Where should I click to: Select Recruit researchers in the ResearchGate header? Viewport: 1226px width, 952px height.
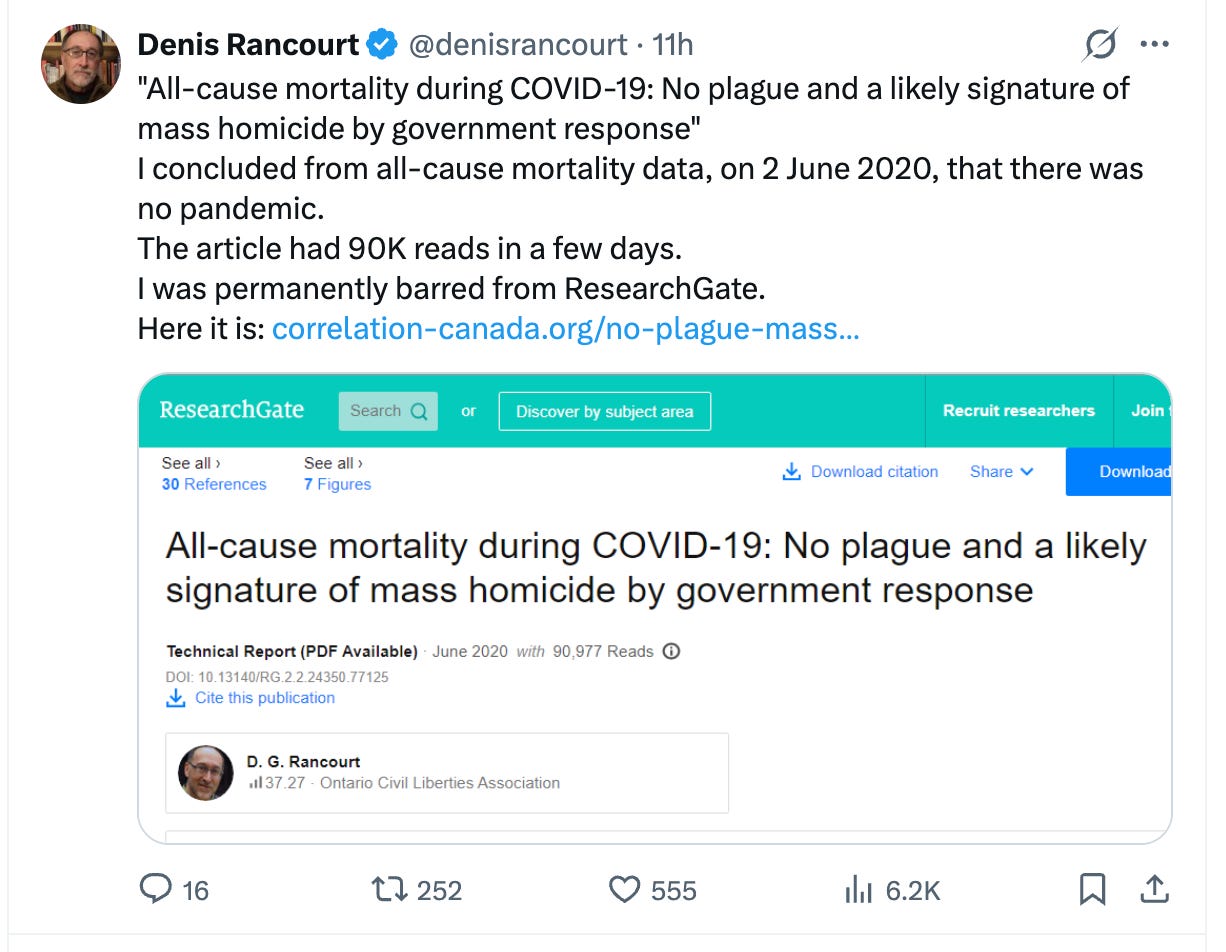[1018, 411]
